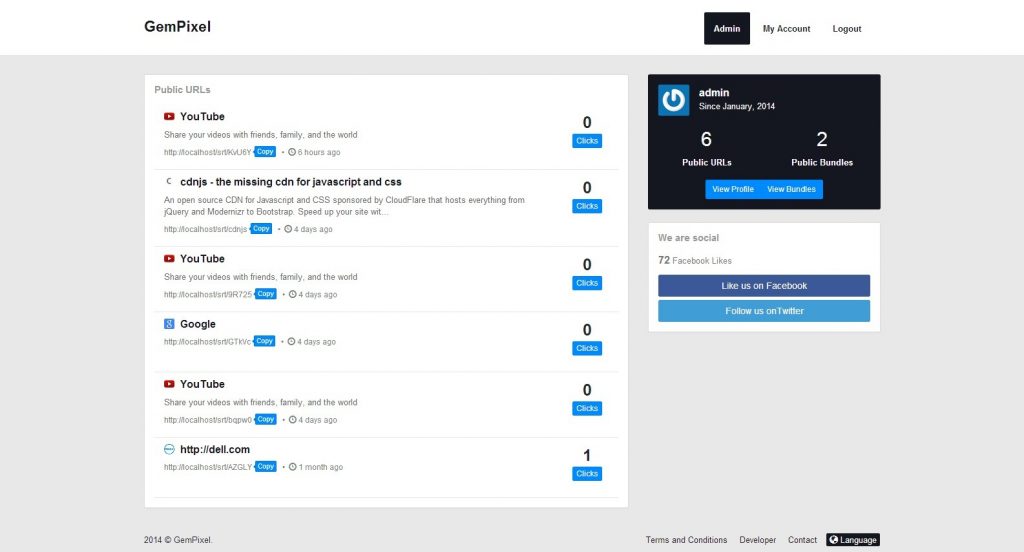Copy the Google short URL ending GTkVc
The image size is (1024, 552).
[264, 341]
